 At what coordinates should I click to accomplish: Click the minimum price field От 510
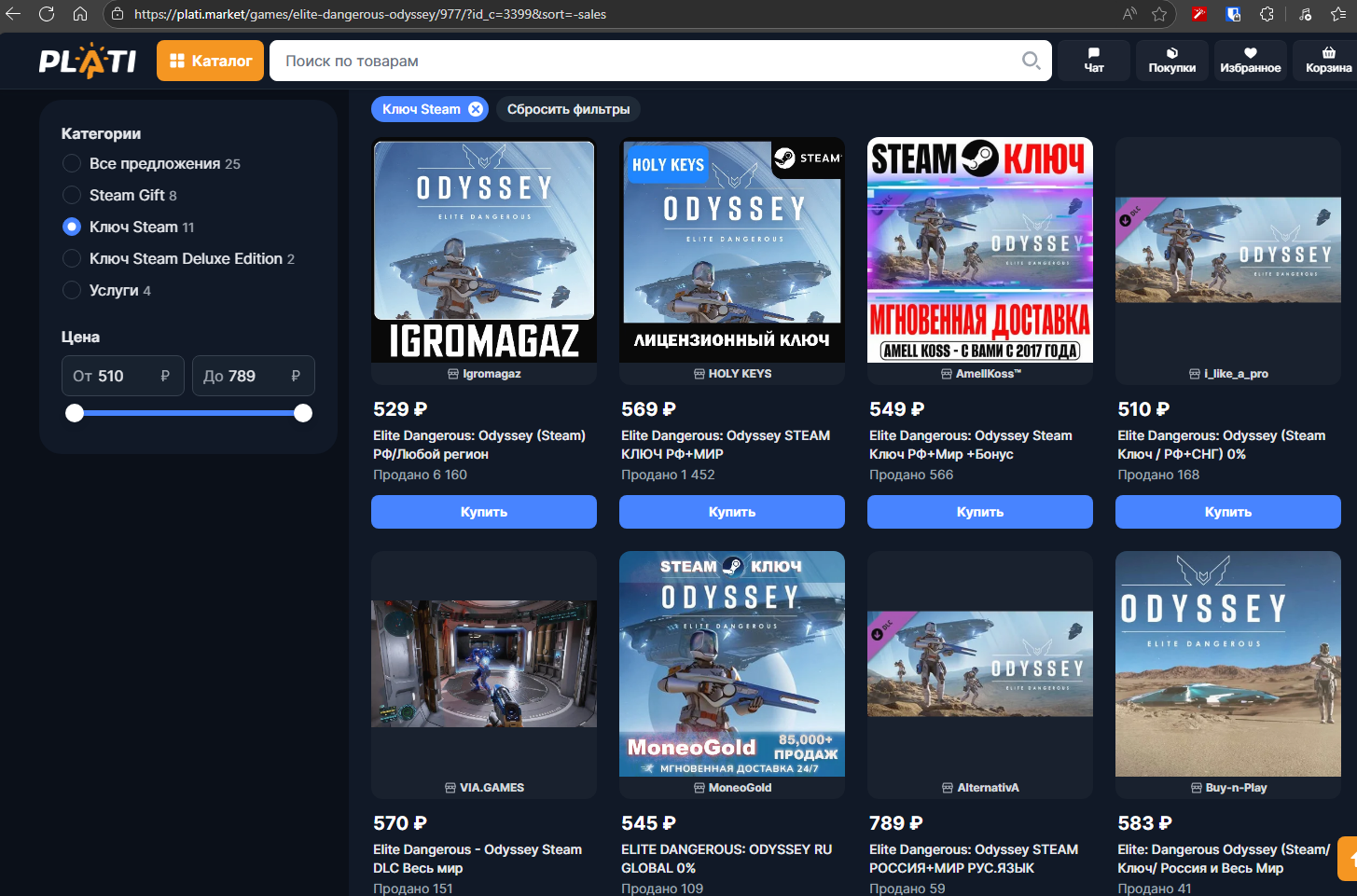[x=123, y=376]
